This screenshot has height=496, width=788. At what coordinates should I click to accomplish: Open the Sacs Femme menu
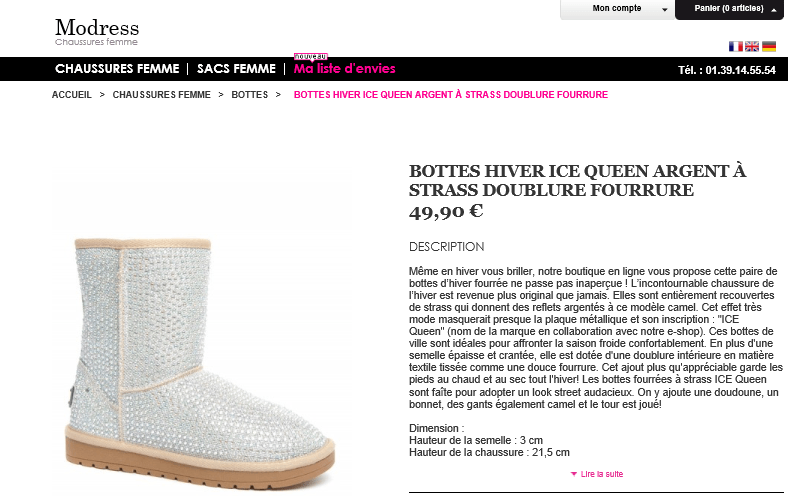click(x=236, y=69)
